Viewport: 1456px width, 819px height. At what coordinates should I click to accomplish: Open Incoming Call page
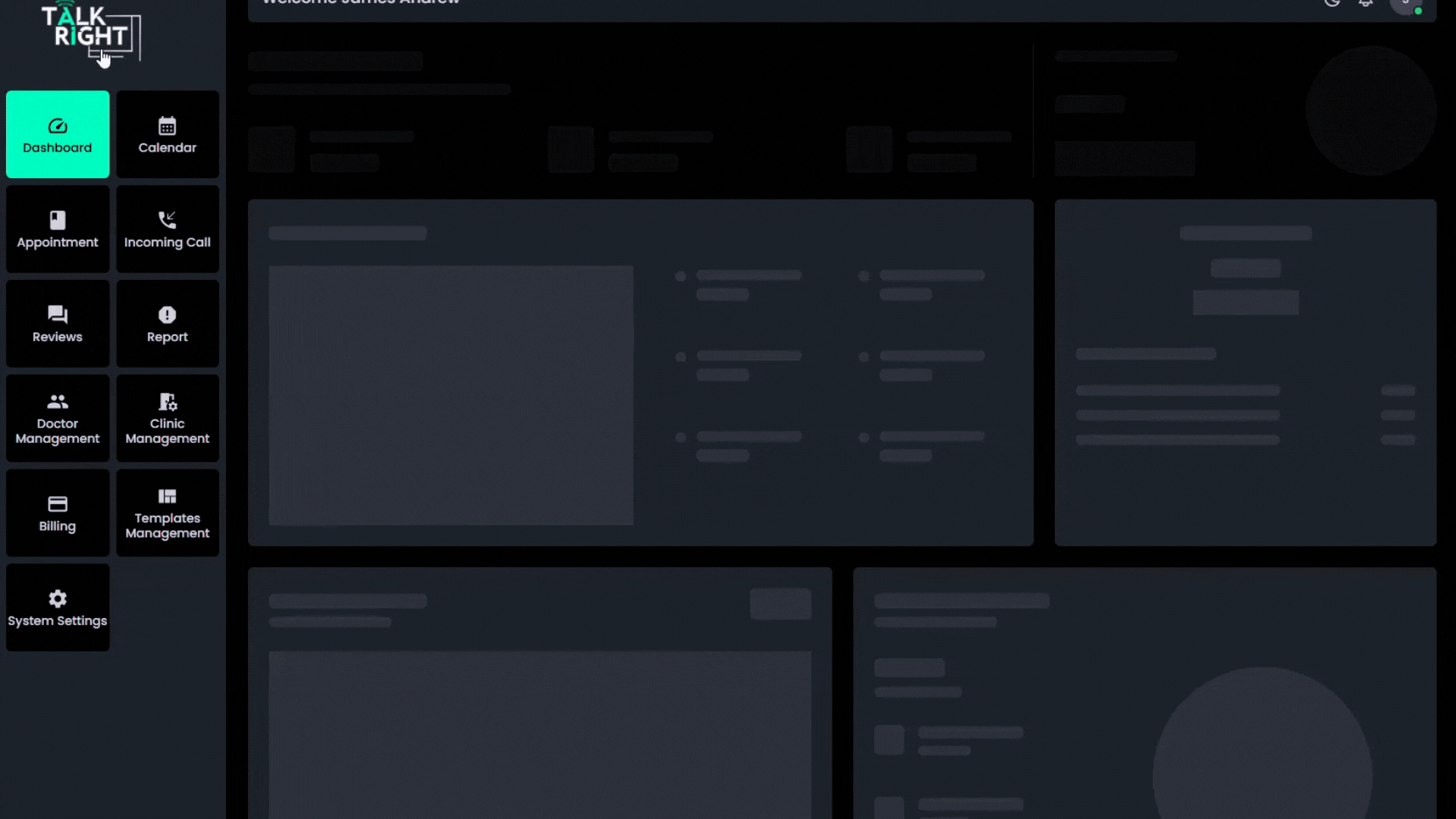(x=168, y=230)
